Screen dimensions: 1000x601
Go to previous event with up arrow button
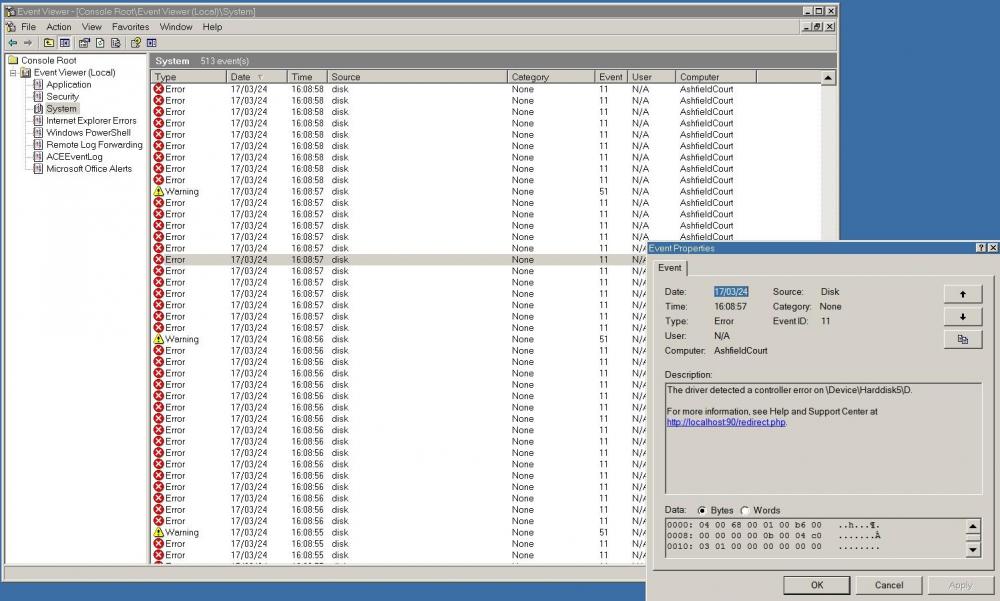coord(962,294)
